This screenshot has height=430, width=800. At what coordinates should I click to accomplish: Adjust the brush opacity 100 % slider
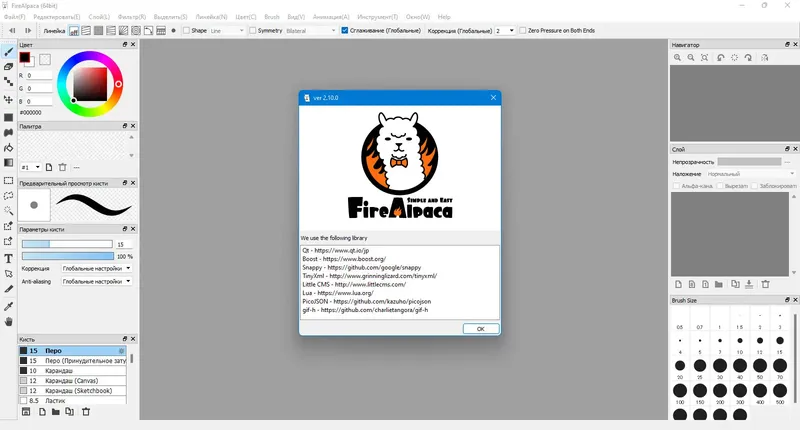click(x=67, y=256)
